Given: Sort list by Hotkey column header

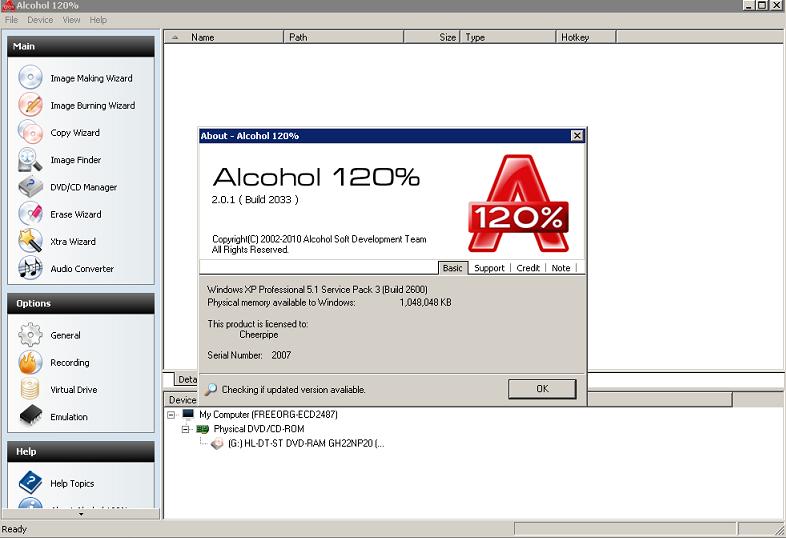Looking at the screenshot, I should coord(586,37).
